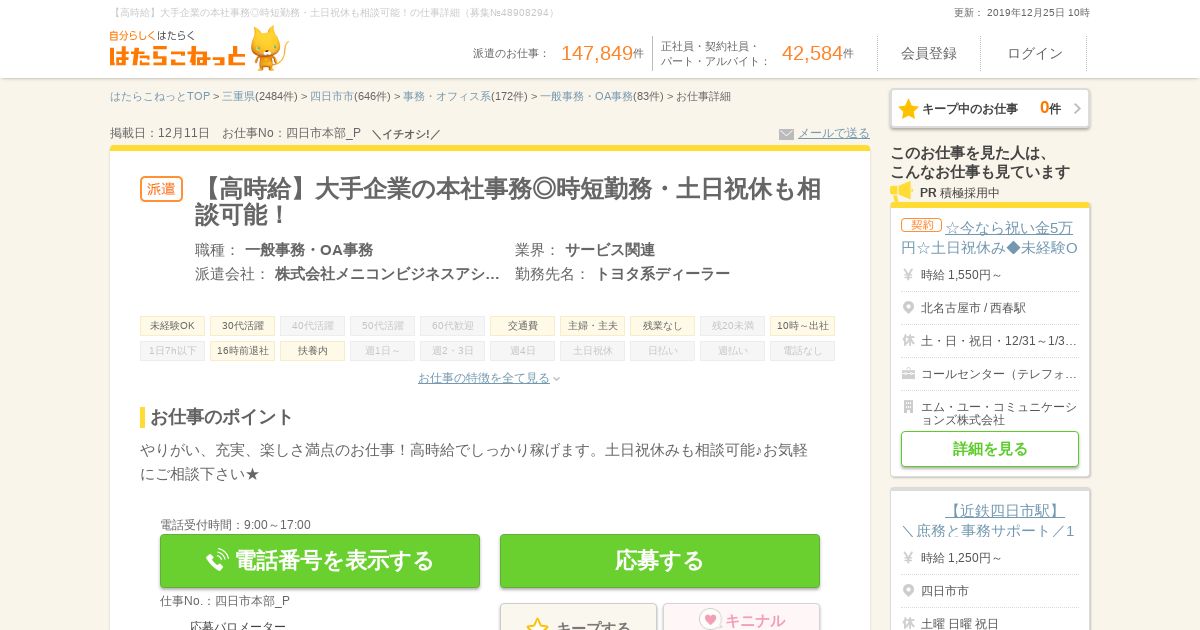Click the yellow megaphone PR icon
This screenshot has width=1200, height=630.
[x=901, y=192]
